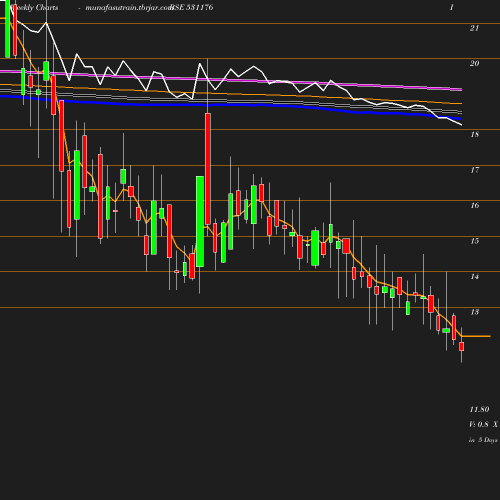Click the price axis label 17
Viewport: 500px width, 500px height.
[474, 170]
